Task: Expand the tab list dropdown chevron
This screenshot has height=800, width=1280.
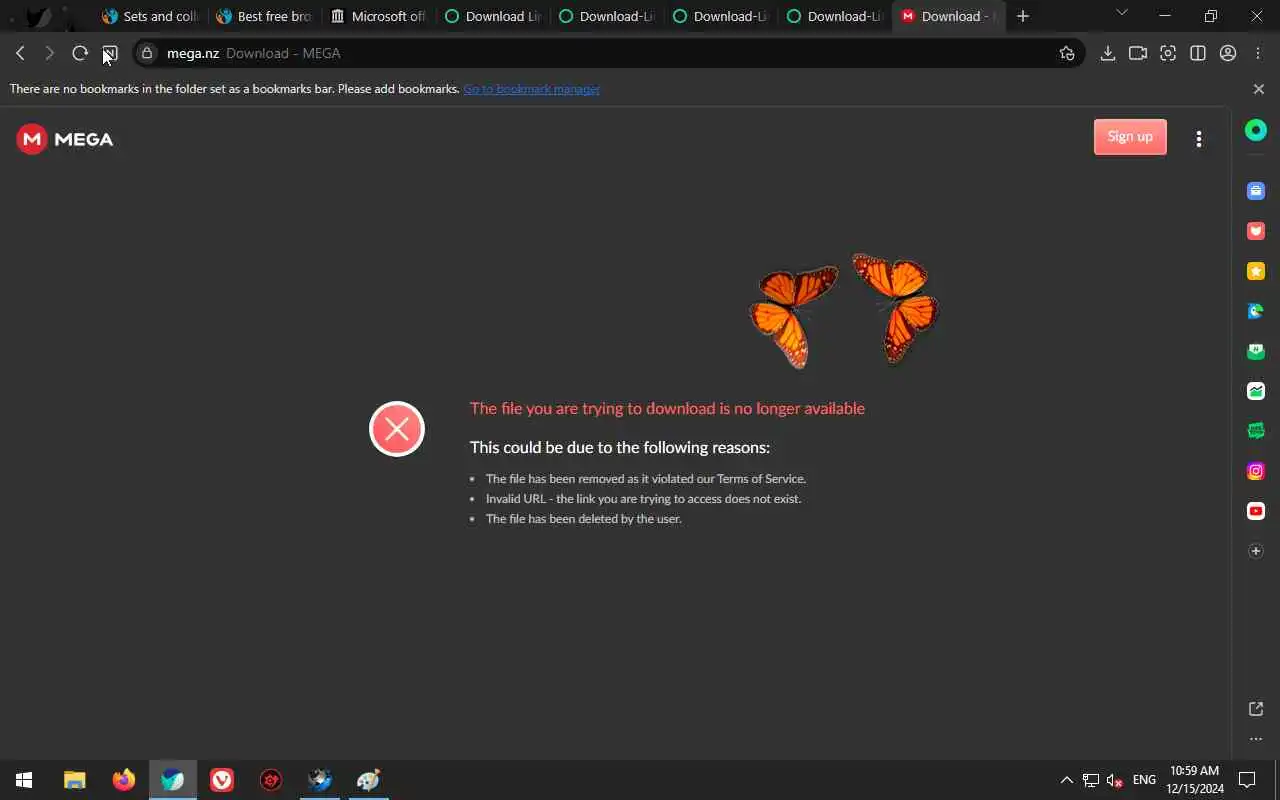Action: pos(1122,13)
